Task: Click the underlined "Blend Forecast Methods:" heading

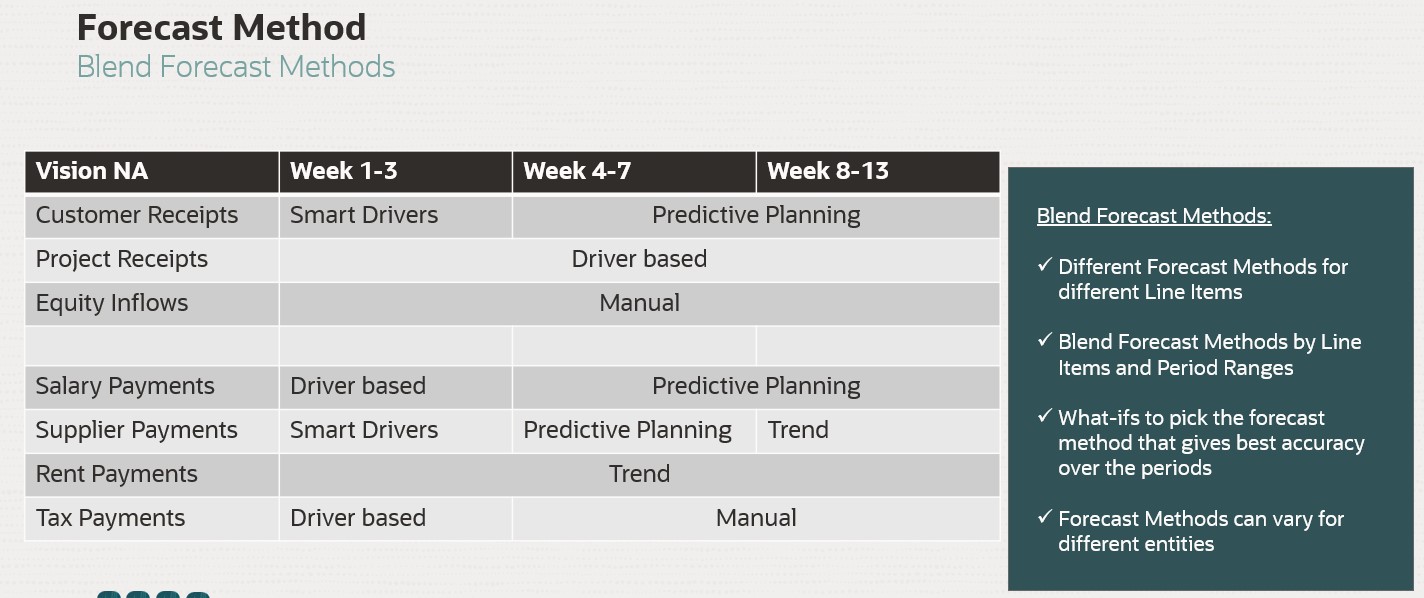Action: (x=1154, y=216)
